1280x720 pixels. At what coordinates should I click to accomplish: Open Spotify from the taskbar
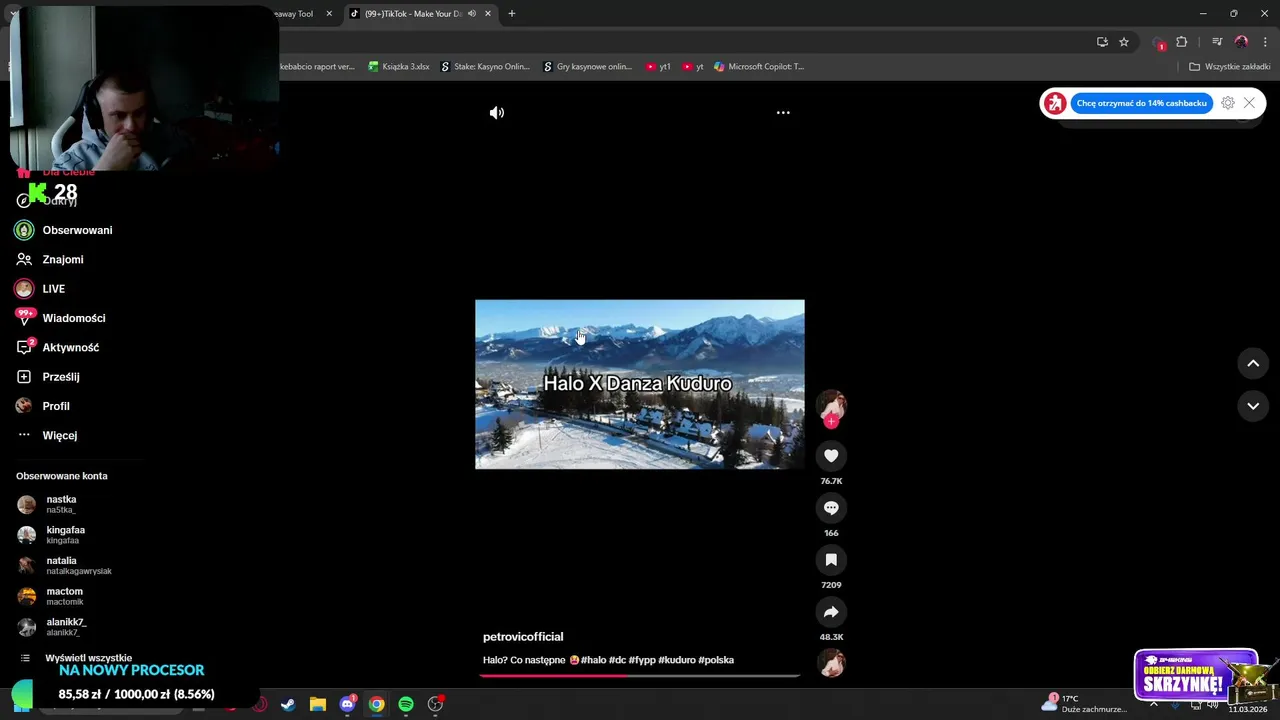[406, 704]
